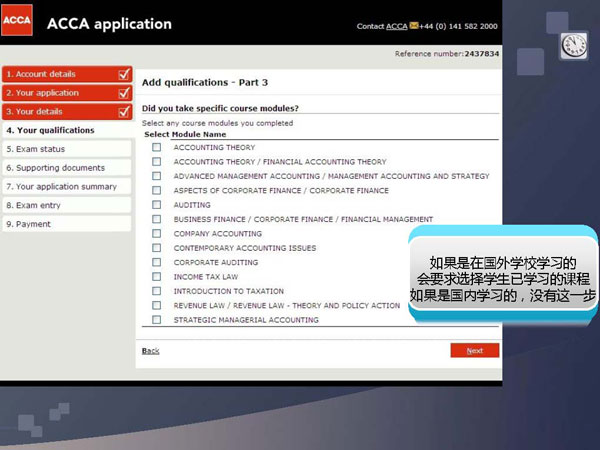Enable the COMPANY ACCOUNTING module checkbox
600x450 pixels.
tap(156, 233)
